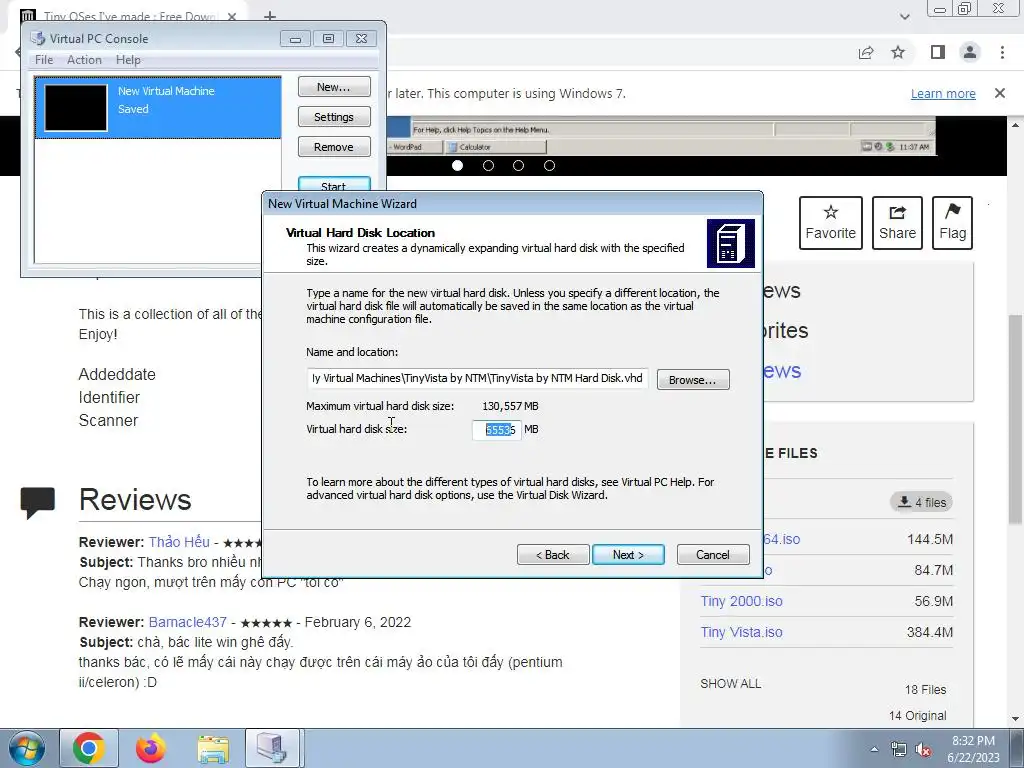
Task: Click Remove in Virtual PC Console
Action: [334, 147]
